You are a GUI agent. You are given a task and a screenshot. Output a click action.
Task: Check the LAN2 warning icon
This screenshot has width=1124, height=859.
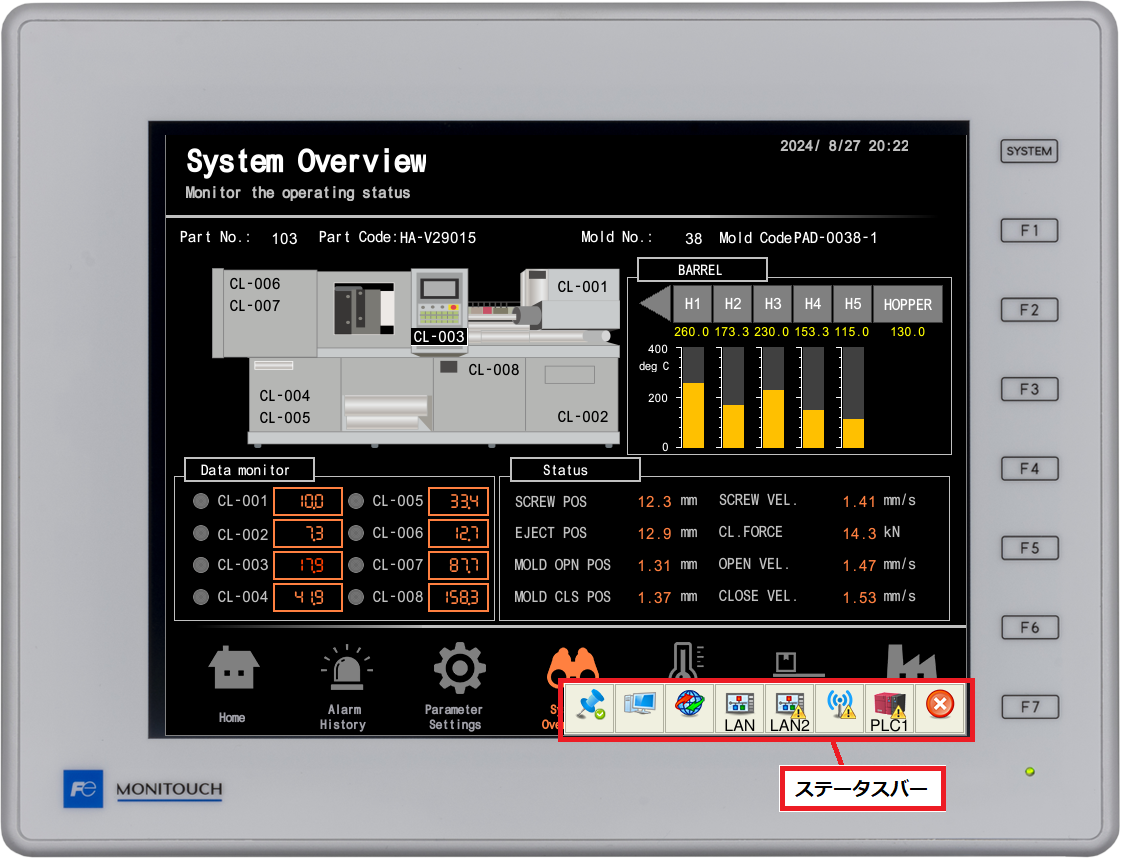pyautogui.click(x=789, y=708)
